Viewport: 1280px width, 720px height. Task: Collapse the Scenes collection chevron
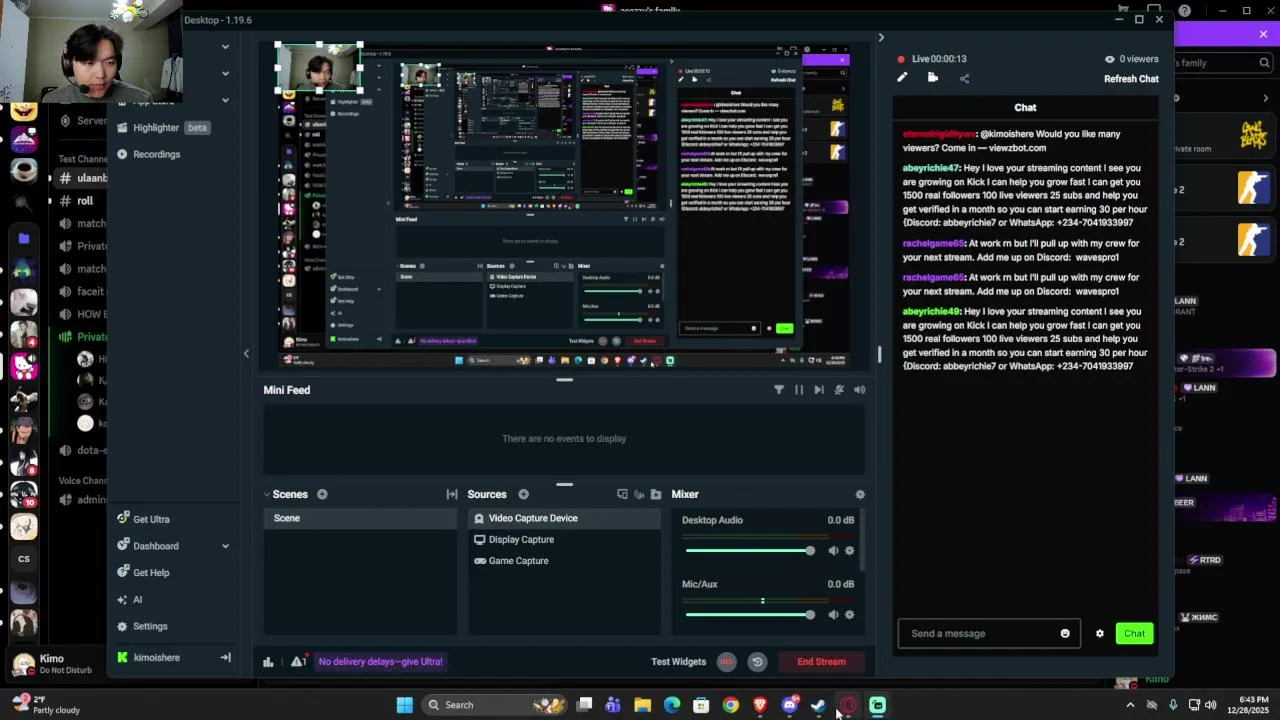[x=267, y=494]
